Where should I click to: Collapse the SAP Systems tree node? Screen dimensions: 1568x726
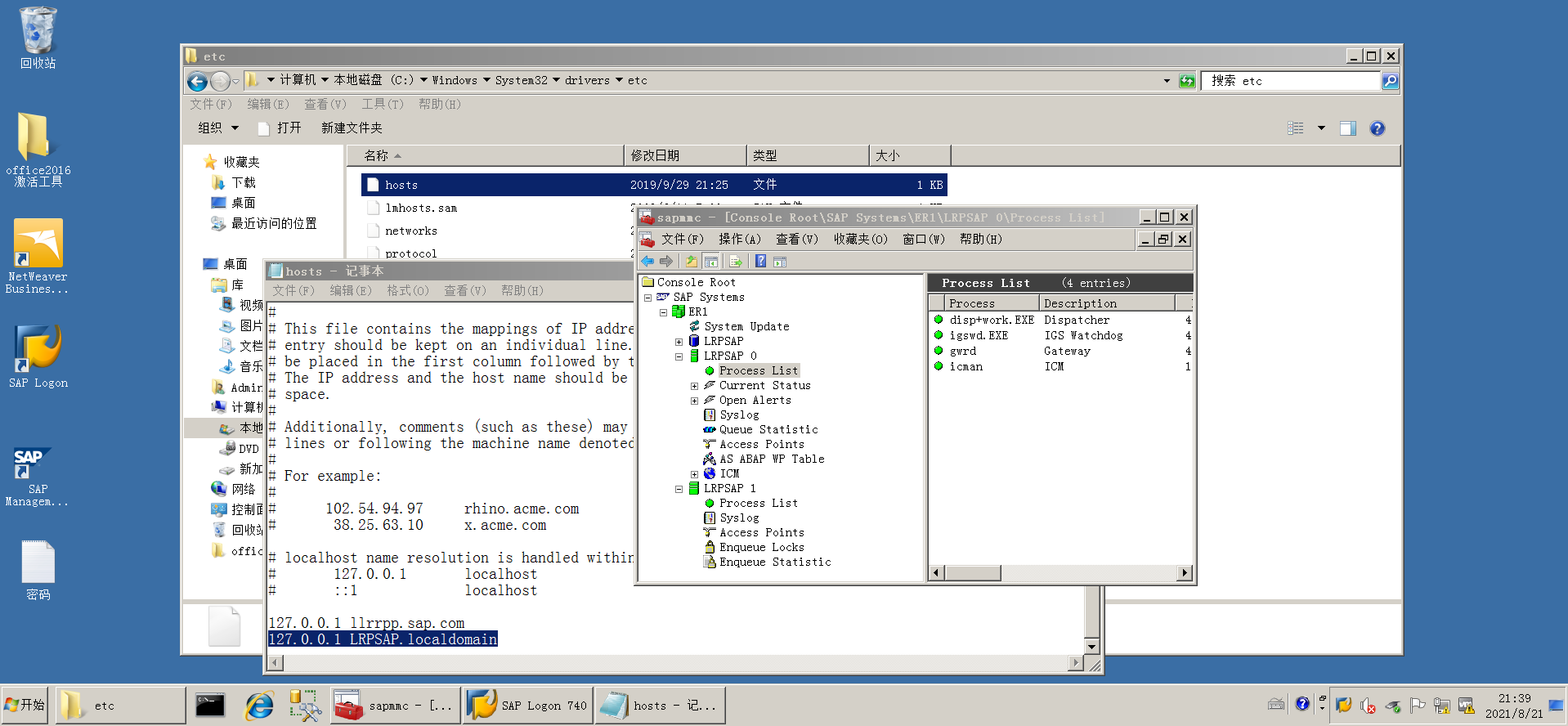coord(647,298)
